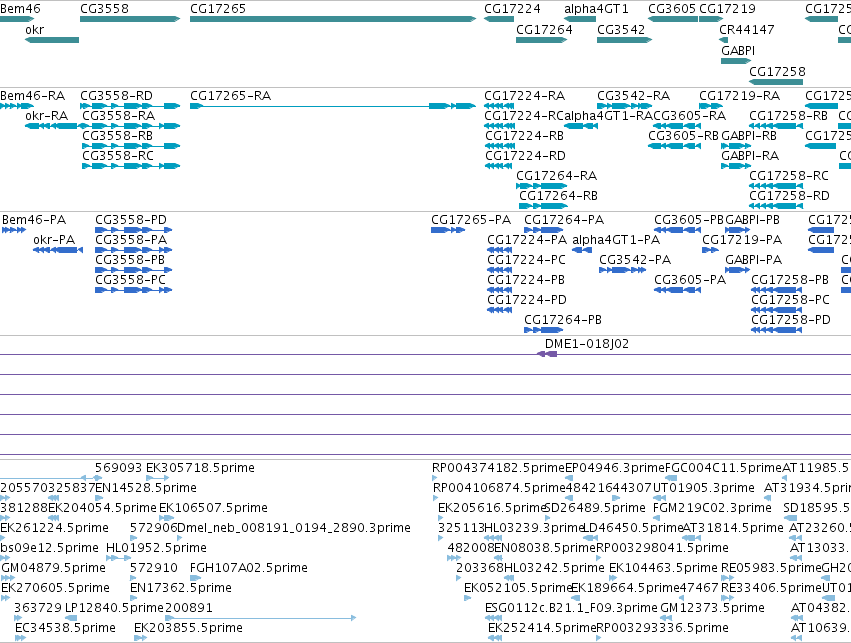
Task: Select transcript CG17224-RD
Action: point(525,156)
